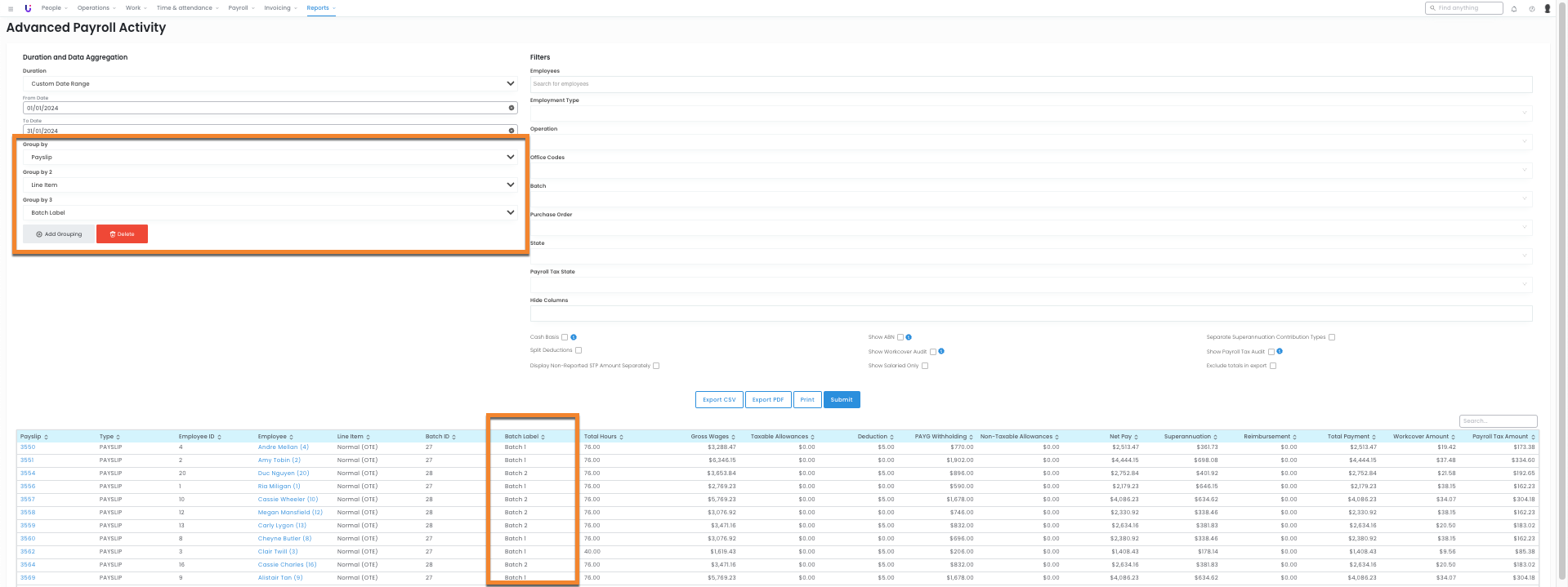Clear the From Date field value
The image size is (1568, 587).
coord(511,108)
